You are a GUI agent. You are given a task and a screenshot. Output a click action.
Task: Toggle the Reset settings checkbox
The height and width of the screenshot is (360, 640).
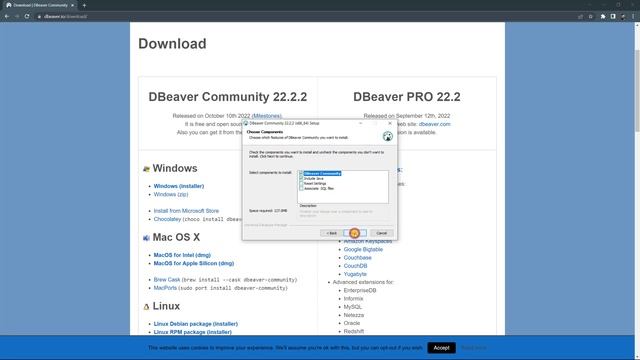click(x=301, y=183)
